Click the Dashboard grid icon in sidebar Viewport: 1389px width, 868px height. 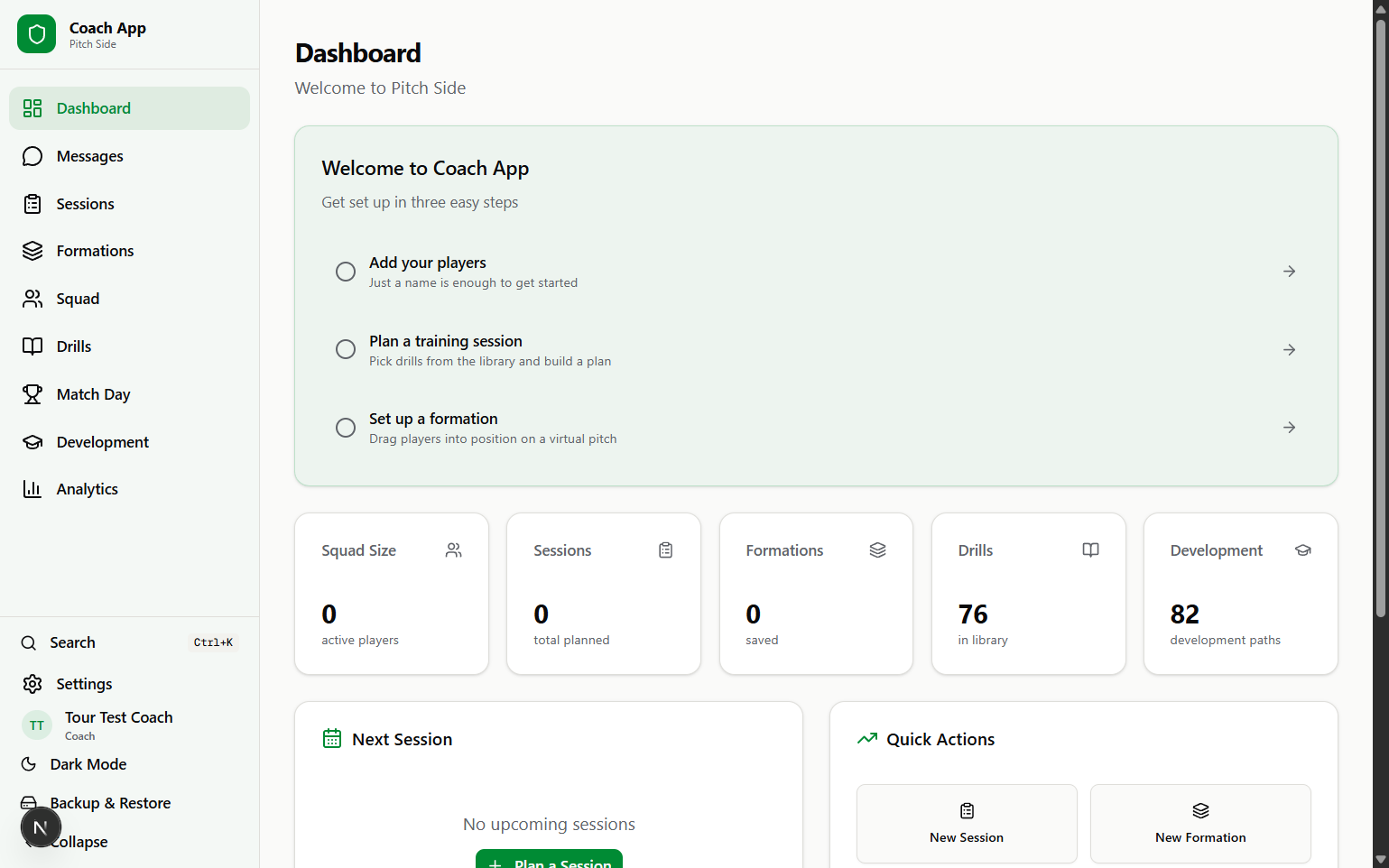[x=32, y=108]
